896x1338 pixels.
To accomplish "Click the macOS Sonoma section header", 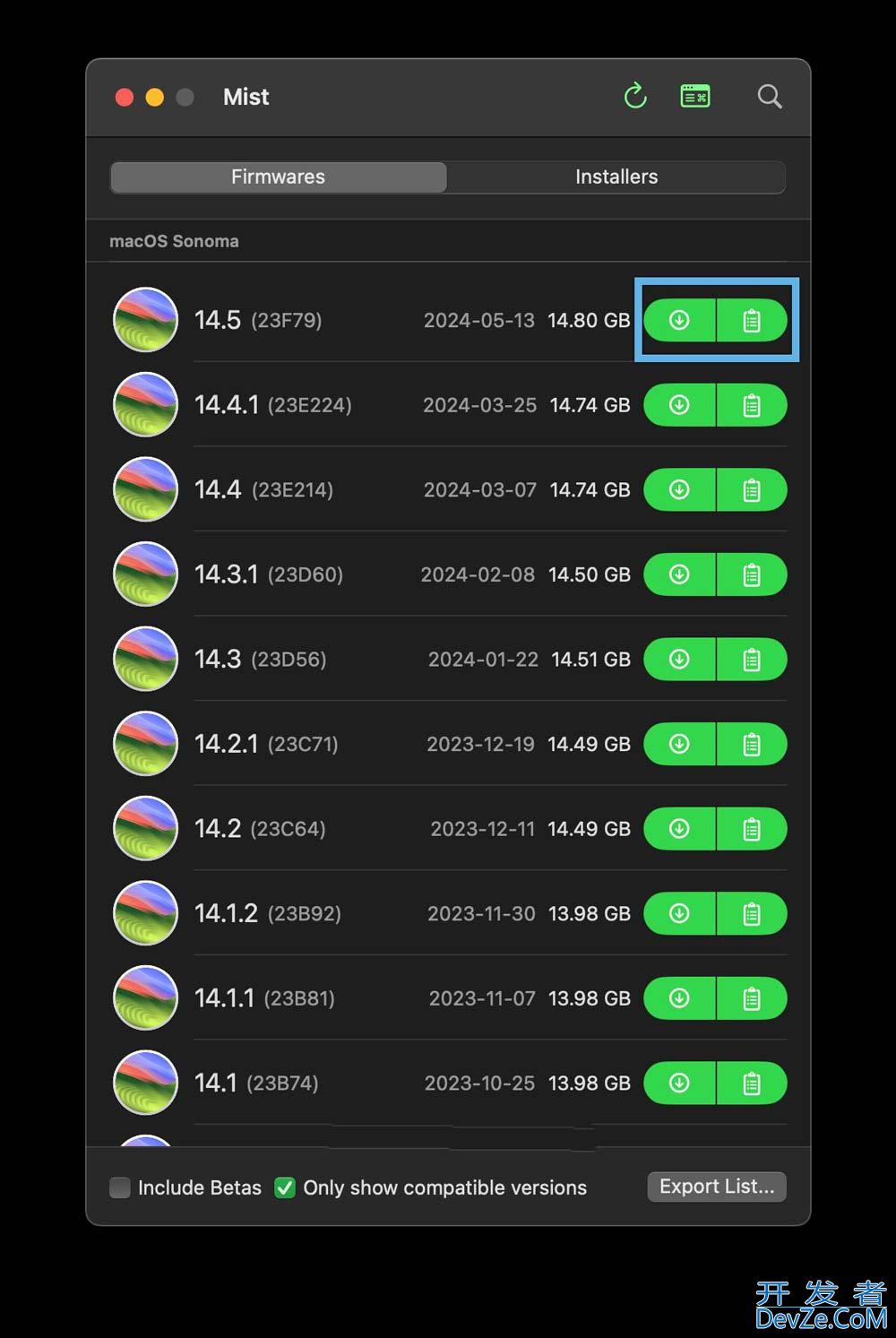I will pyautogui.click(x=174, y=241).
